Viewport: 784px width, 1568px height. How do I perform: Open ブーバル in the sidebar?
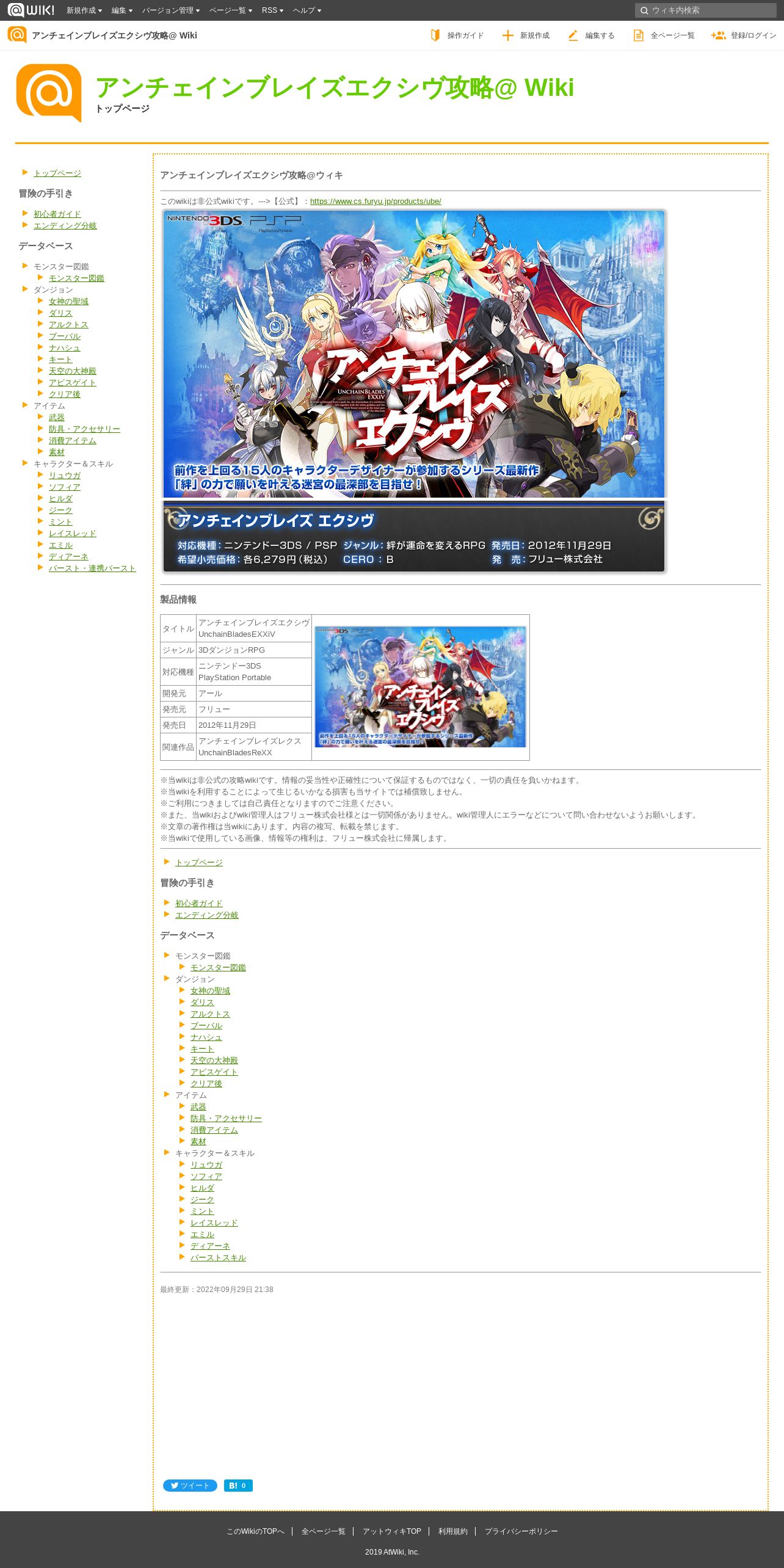click(65, 336)
